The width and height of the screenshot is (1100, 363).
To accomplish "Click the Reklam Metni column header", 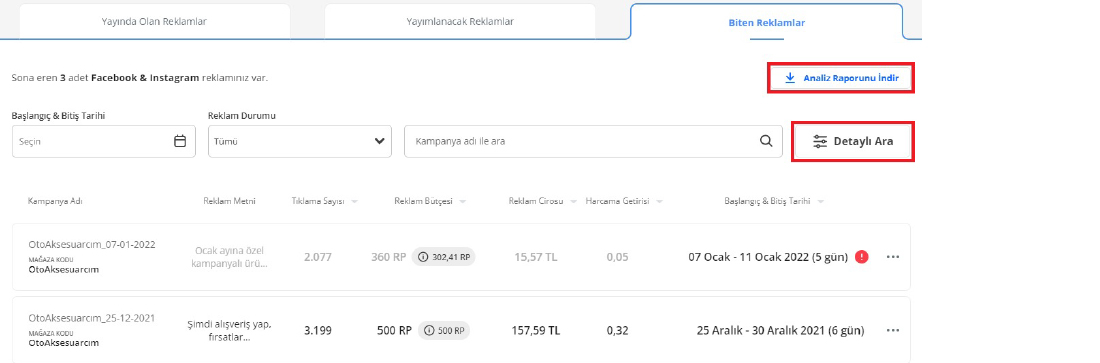I will coord(229,202).
